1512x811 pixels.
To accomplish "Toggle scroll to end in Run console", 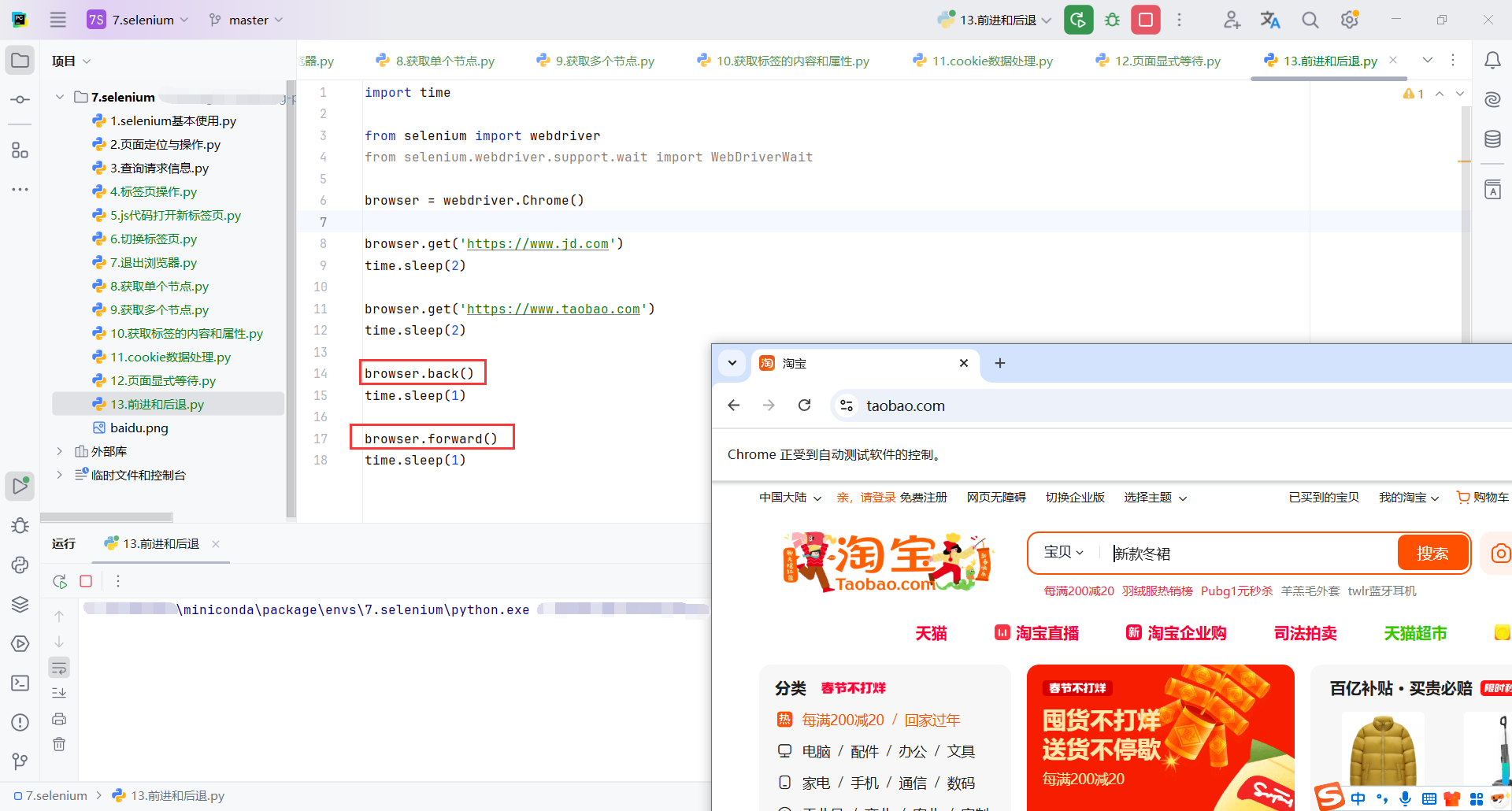I will click(59, 693).
